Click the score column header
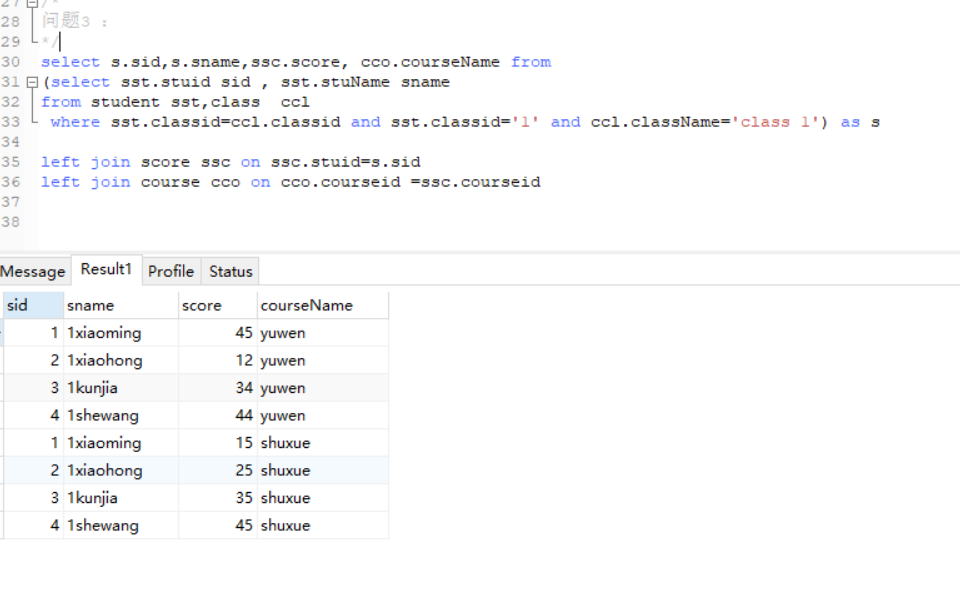The width and height of the screenshot is (960, 593). point(217,305)
